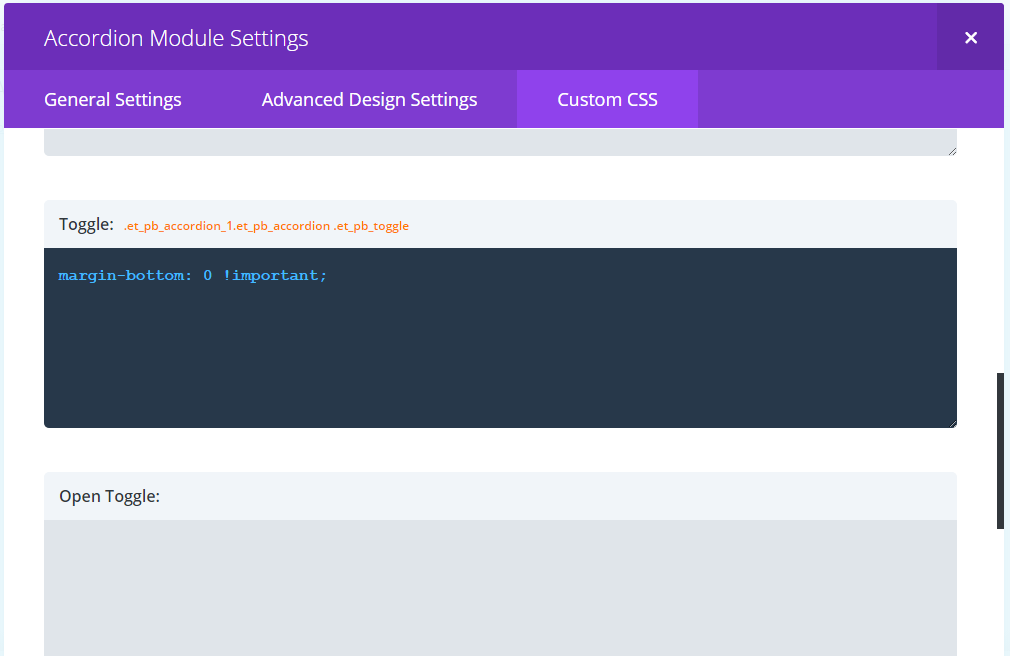Viewport: 1010px width, 656px height.
Task: Click the partially visible text area above Toggle
Action: point(500,142)
